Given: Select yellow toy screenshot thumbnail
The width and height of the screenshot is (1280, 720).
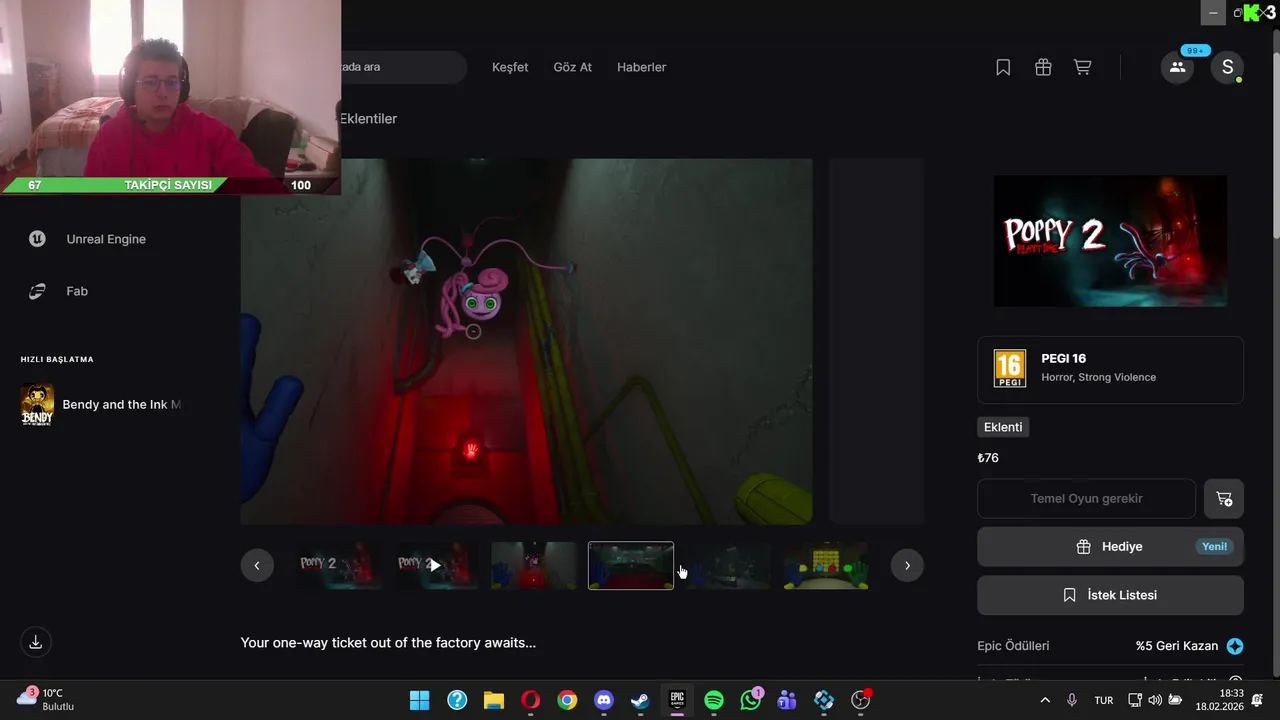Looking at the screenshot, I should pyautogui.click(x=826, y=565).
